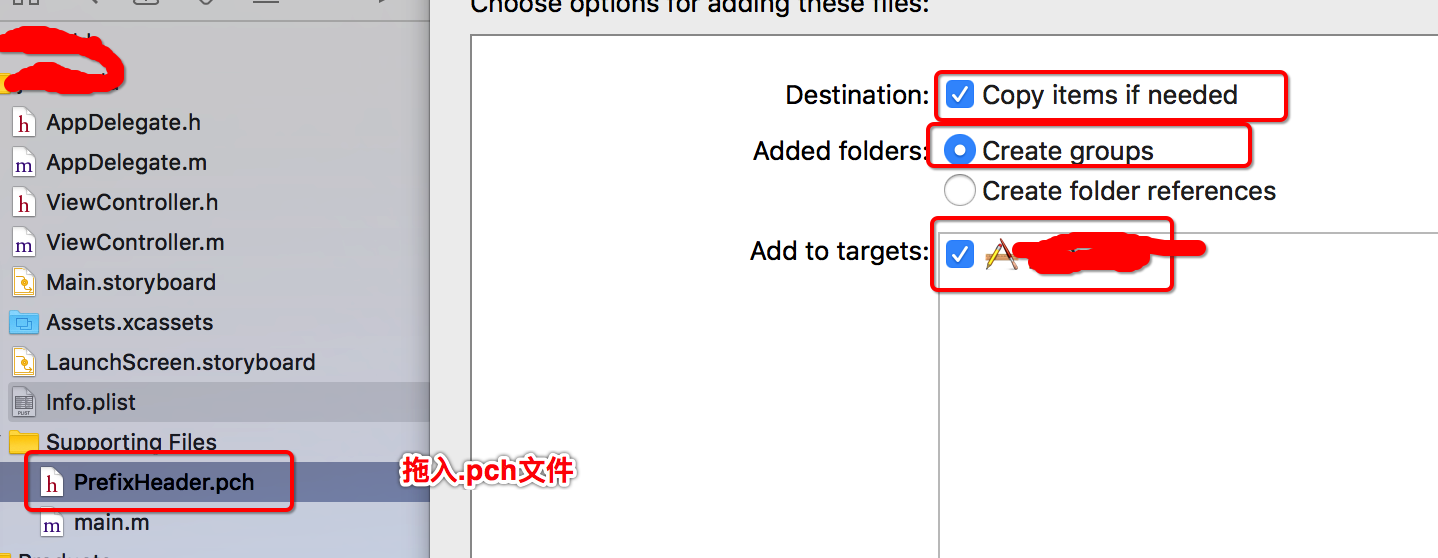Viewport: 1438px width, 558px height.
Task: Click the Main.storyboard file icon
Action: 23,283
